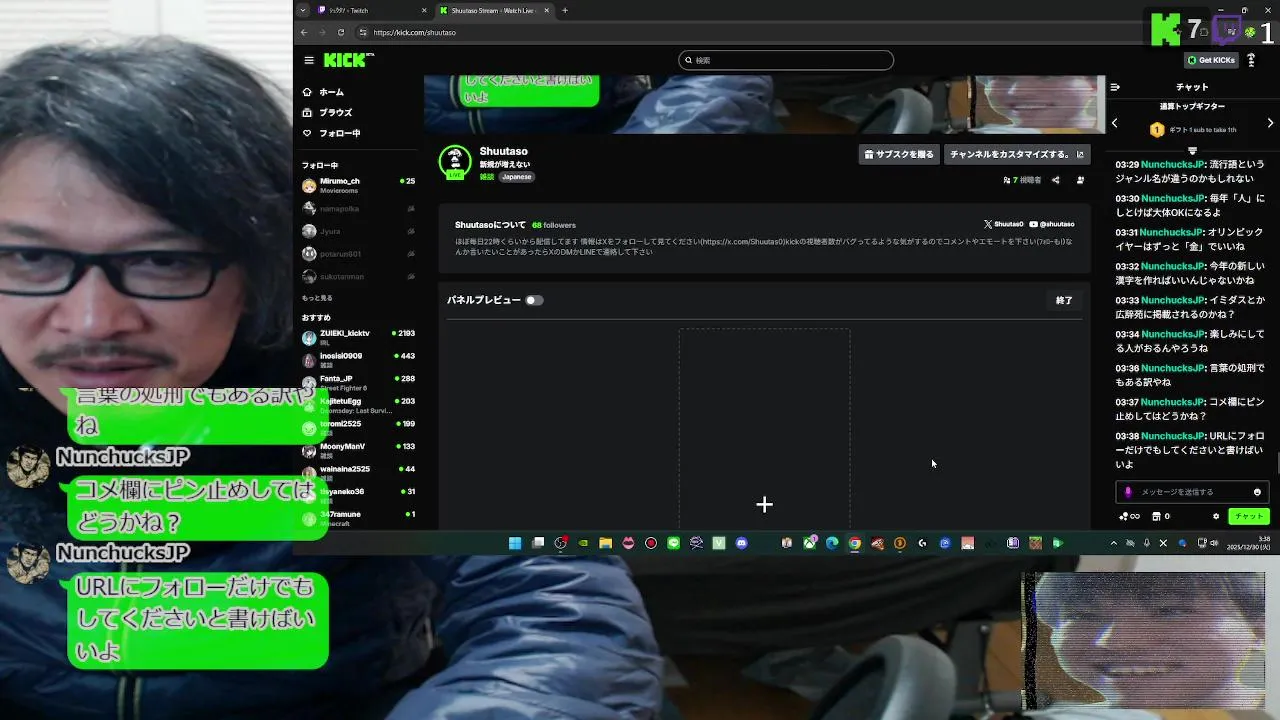
Task: Click the purple chat identity icon
Action: pyautogui.click(x=1129, y=492)
